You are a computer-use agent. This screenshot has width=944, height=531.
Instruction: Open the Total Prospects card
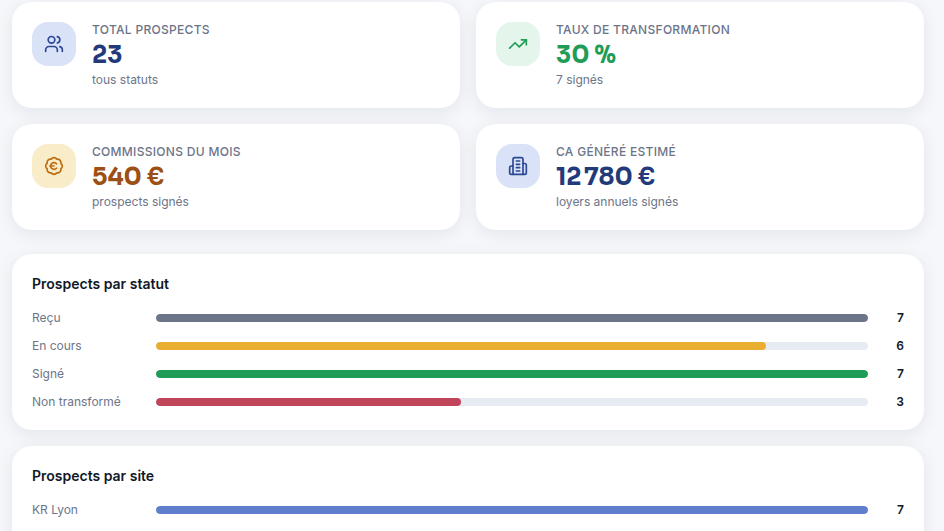pos(236,55)
